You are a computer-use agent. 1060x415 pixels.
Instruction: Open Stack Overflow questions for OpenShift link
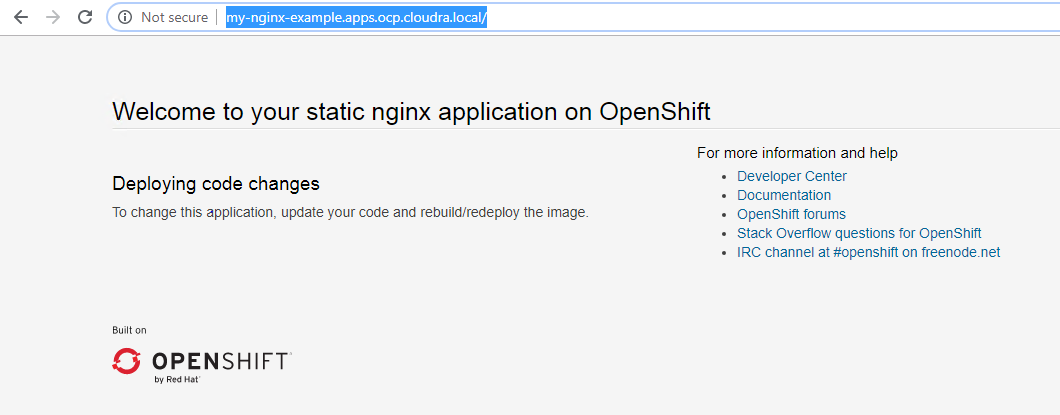point(859,233)
